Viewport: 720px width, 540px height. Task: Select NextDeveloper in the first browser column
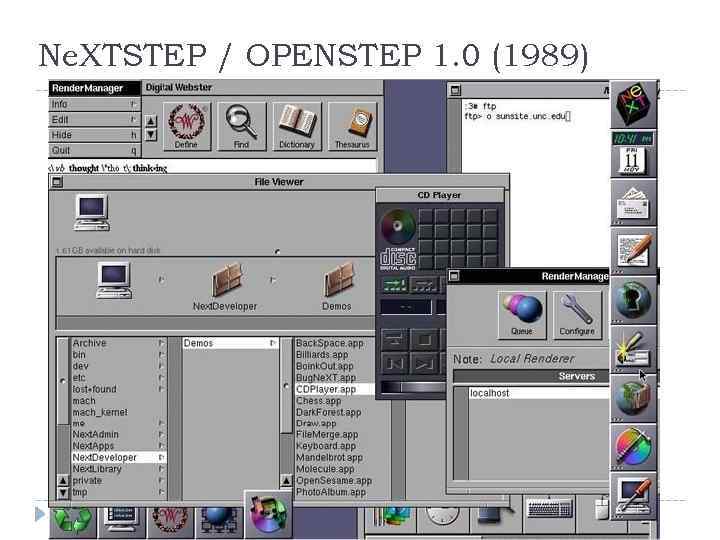pos(118,457)
